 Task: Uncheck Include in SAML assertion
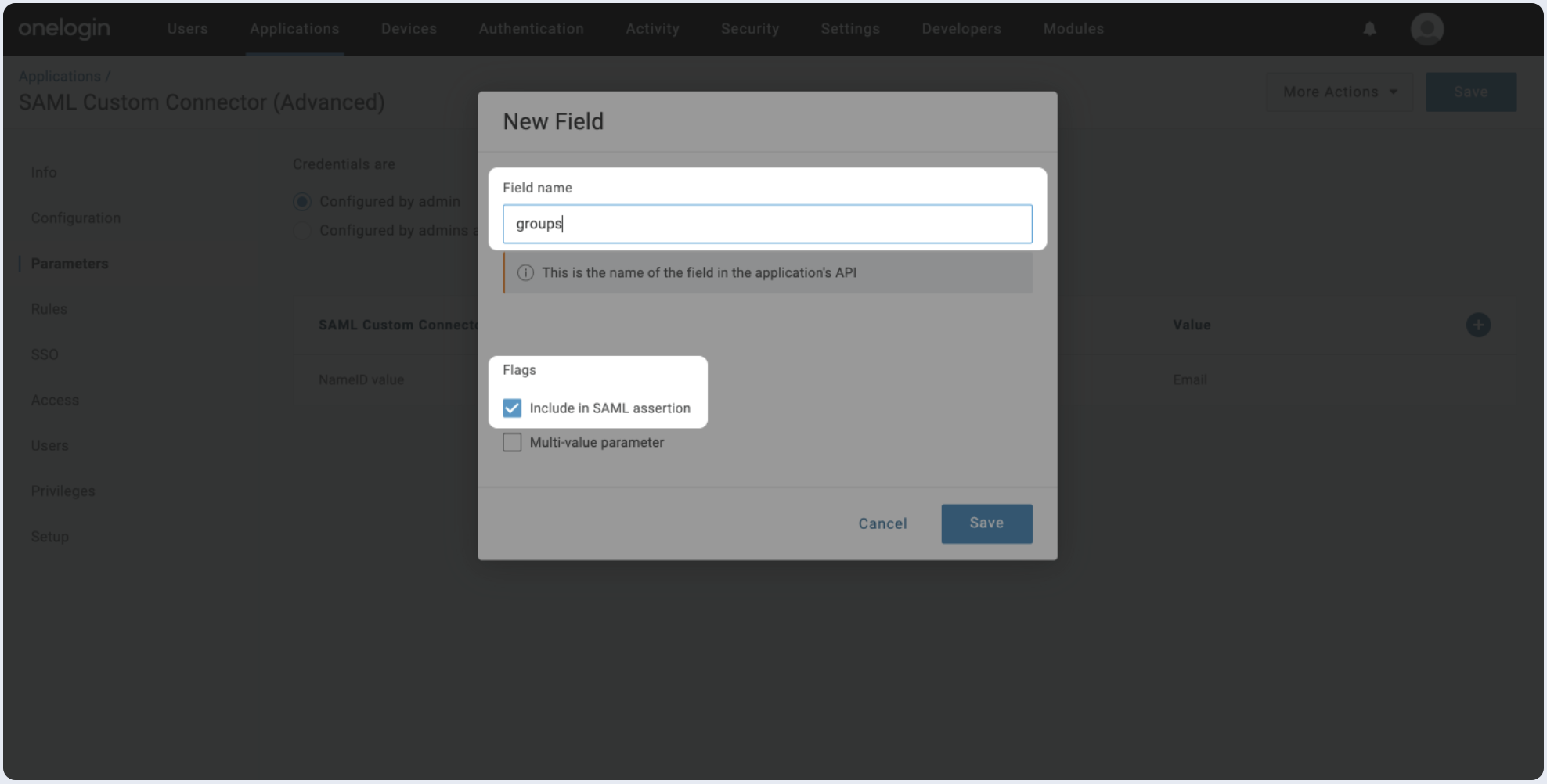[512, 408]
